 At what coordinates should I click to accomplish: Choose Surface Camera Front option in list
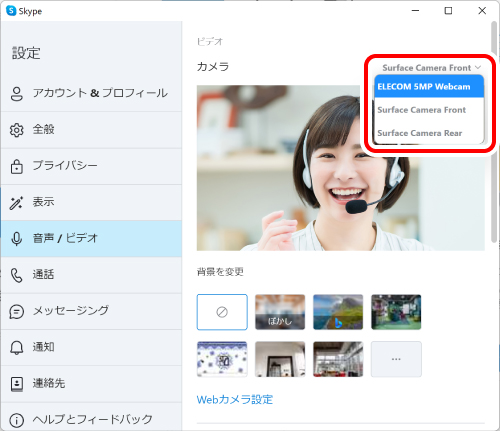[429, 110]
